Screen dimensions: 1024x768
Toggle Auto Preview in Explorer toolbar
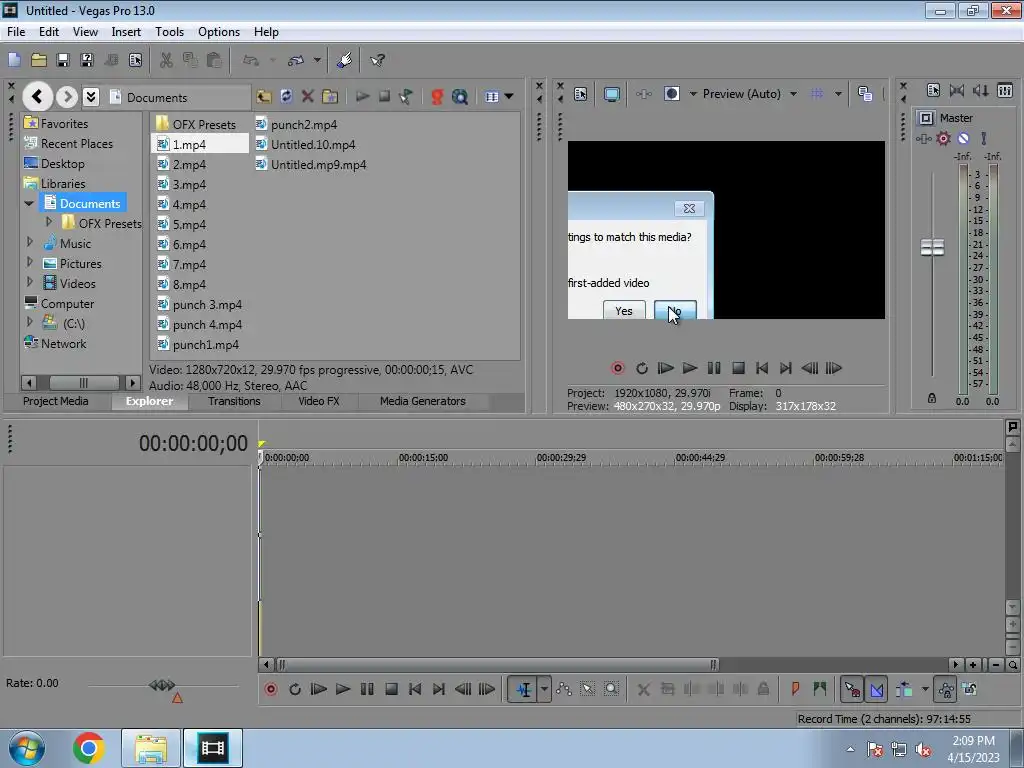point(406,97)
